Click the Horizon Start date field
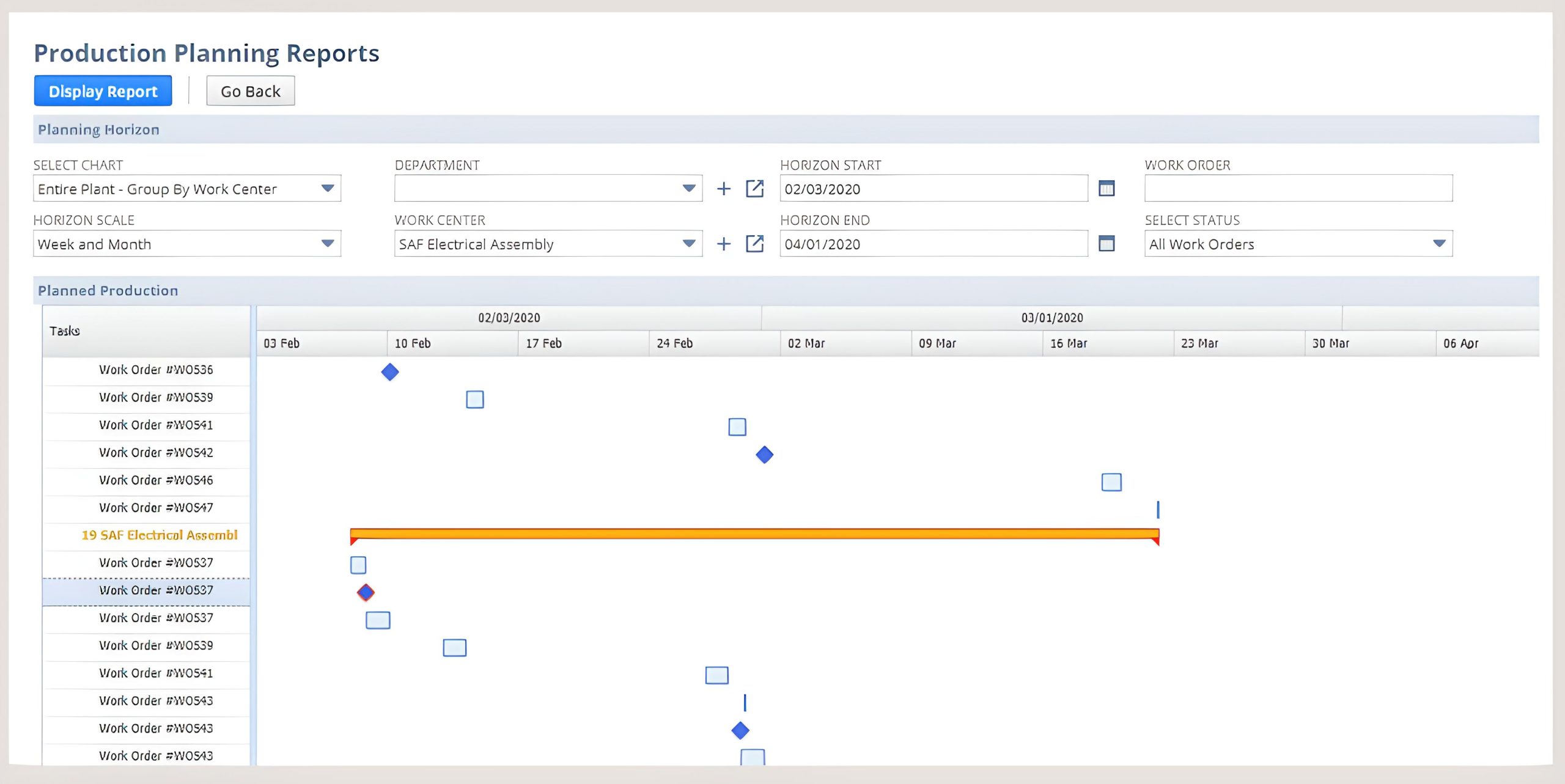Image resolution: width=1565 pixels, height=784 pixels. coord(933,189)
